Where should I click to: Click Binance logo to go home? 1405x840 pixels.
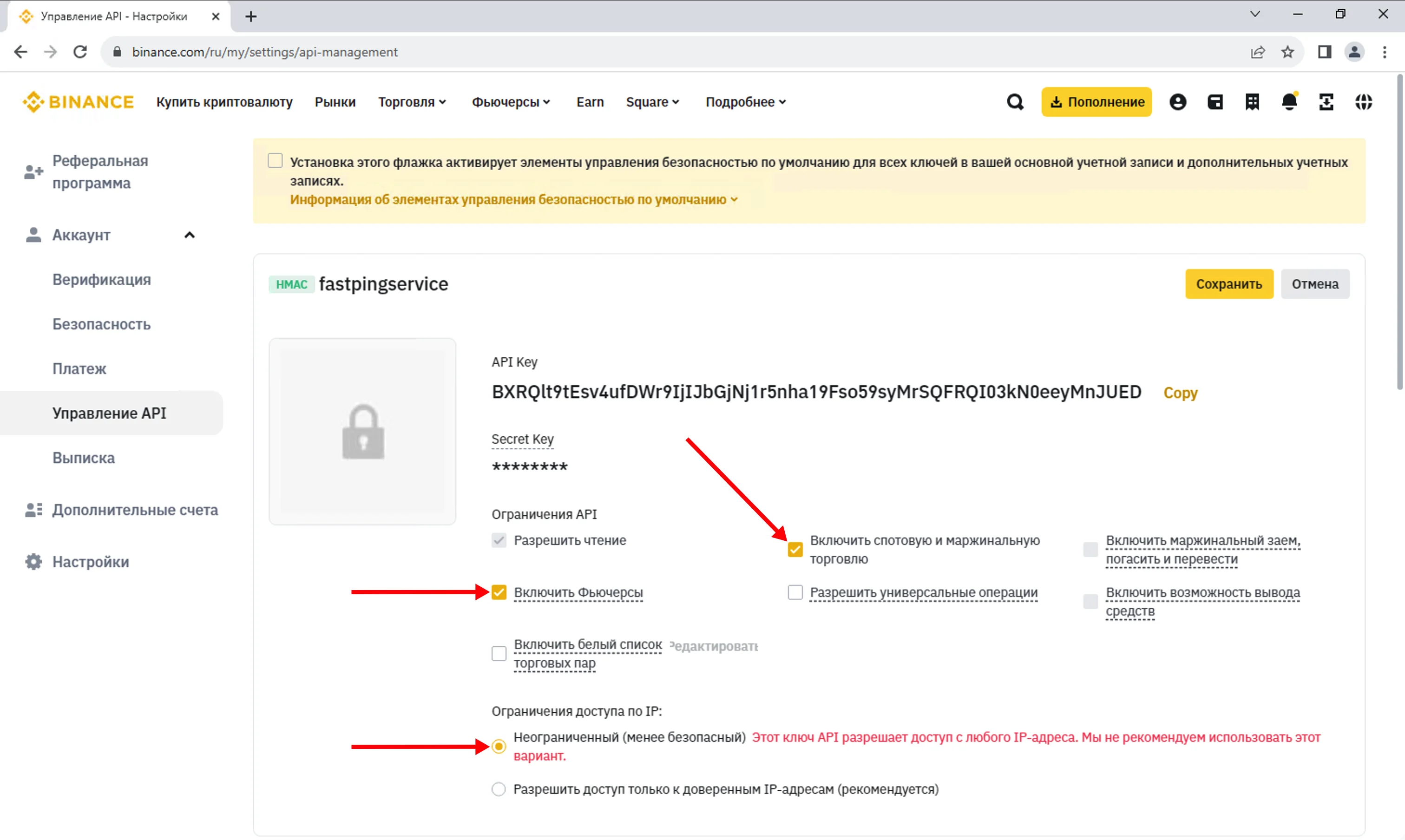pyautogui.click(x=78, y=102)
